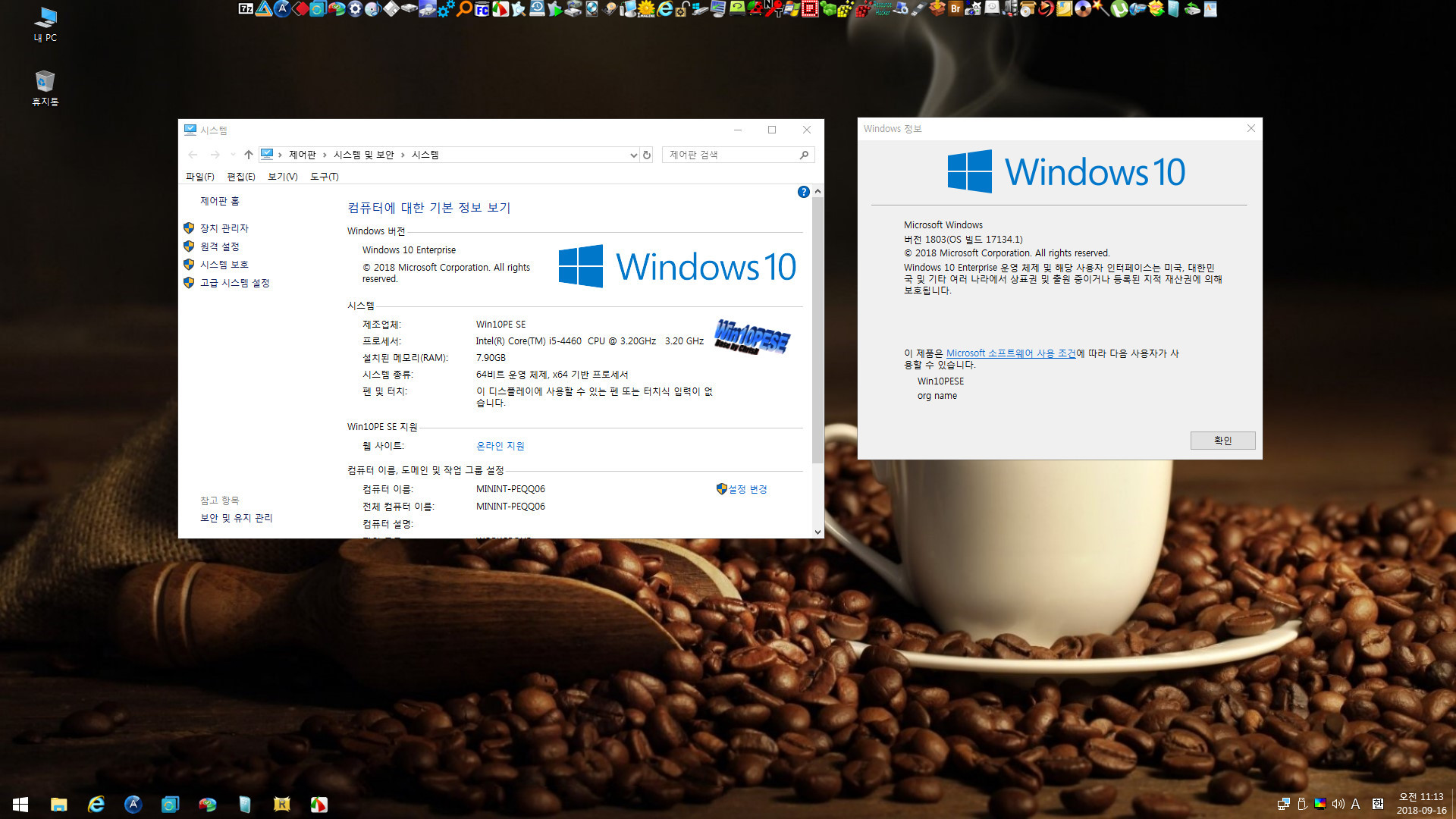Image resolution: width=1456 pixels, height=819 pixels.
Task: Open 원격 설정 link
Action: click(x=220, y=246)
